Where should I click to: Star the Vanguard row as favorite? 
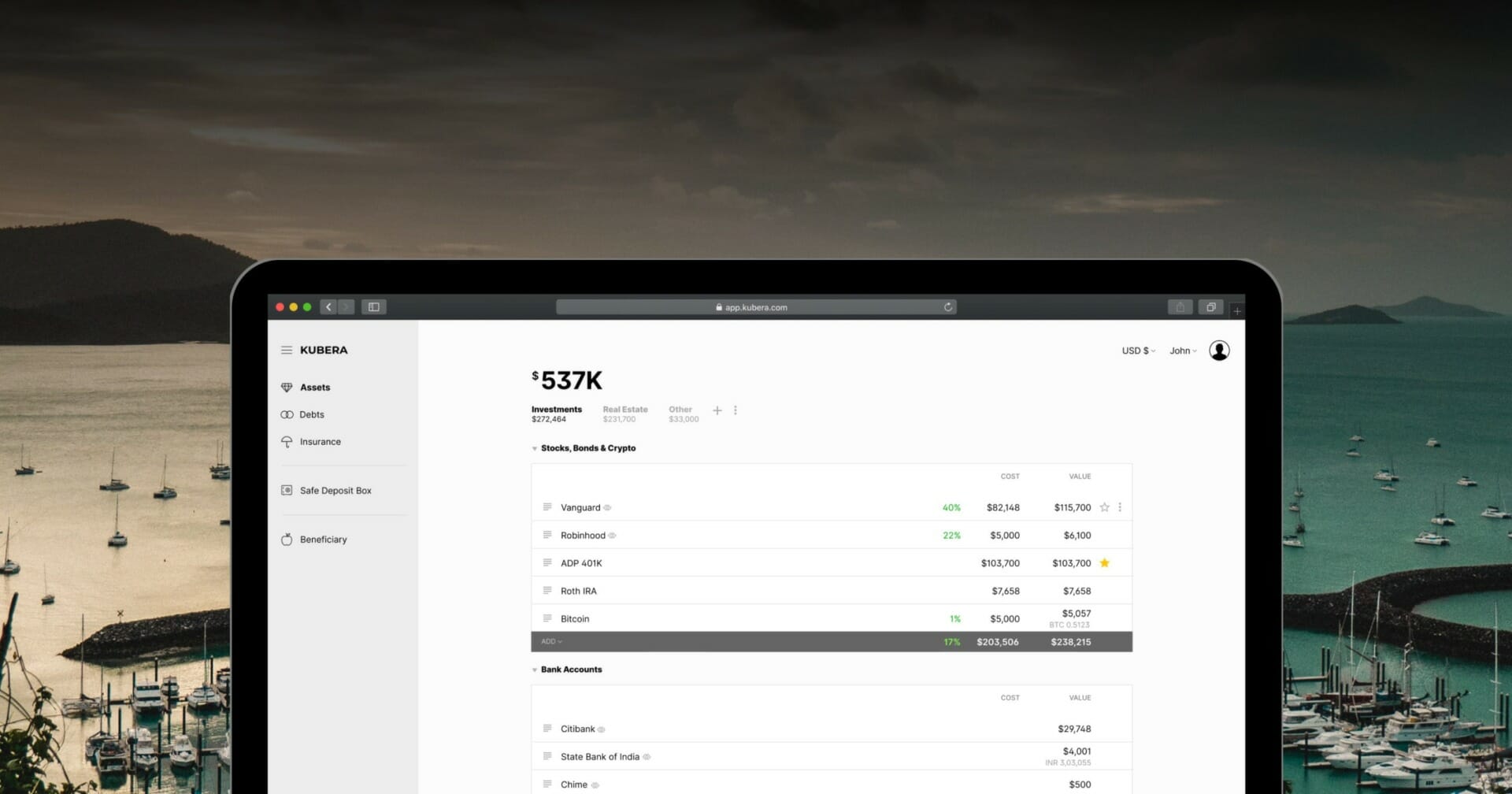1104,507
